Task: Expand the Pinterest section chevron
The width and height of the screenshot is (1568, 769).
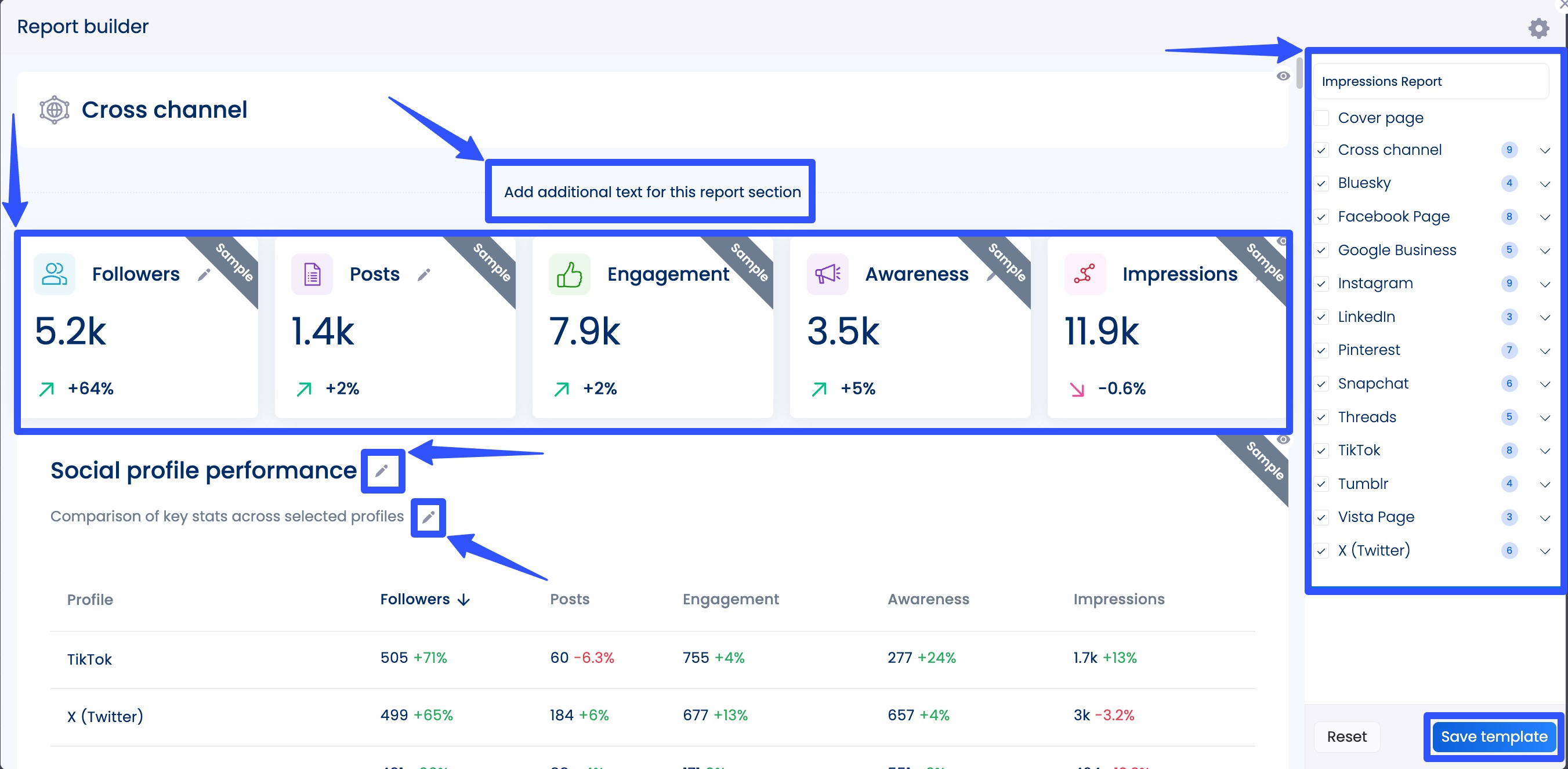Action: 1545,350
